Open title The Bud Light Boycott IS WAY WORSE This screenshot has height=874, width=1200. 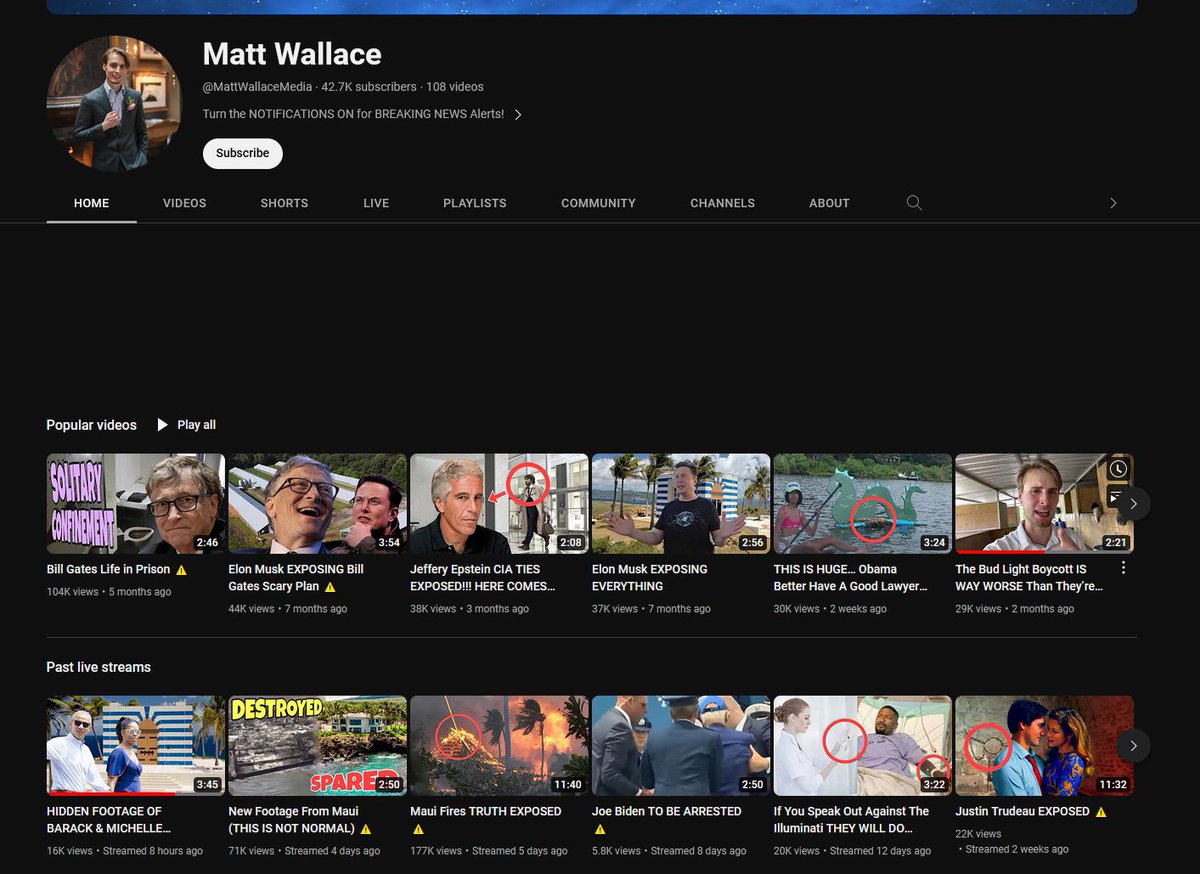(1029, 578)
